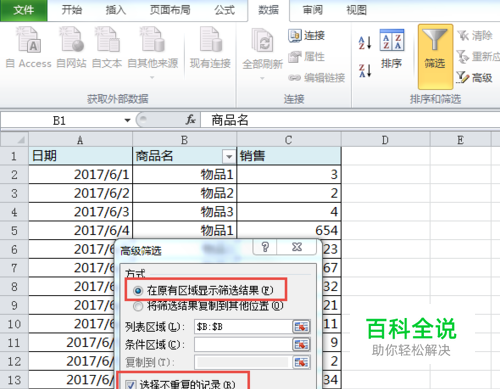Click the Name Box showing B1

click(60, 120)
